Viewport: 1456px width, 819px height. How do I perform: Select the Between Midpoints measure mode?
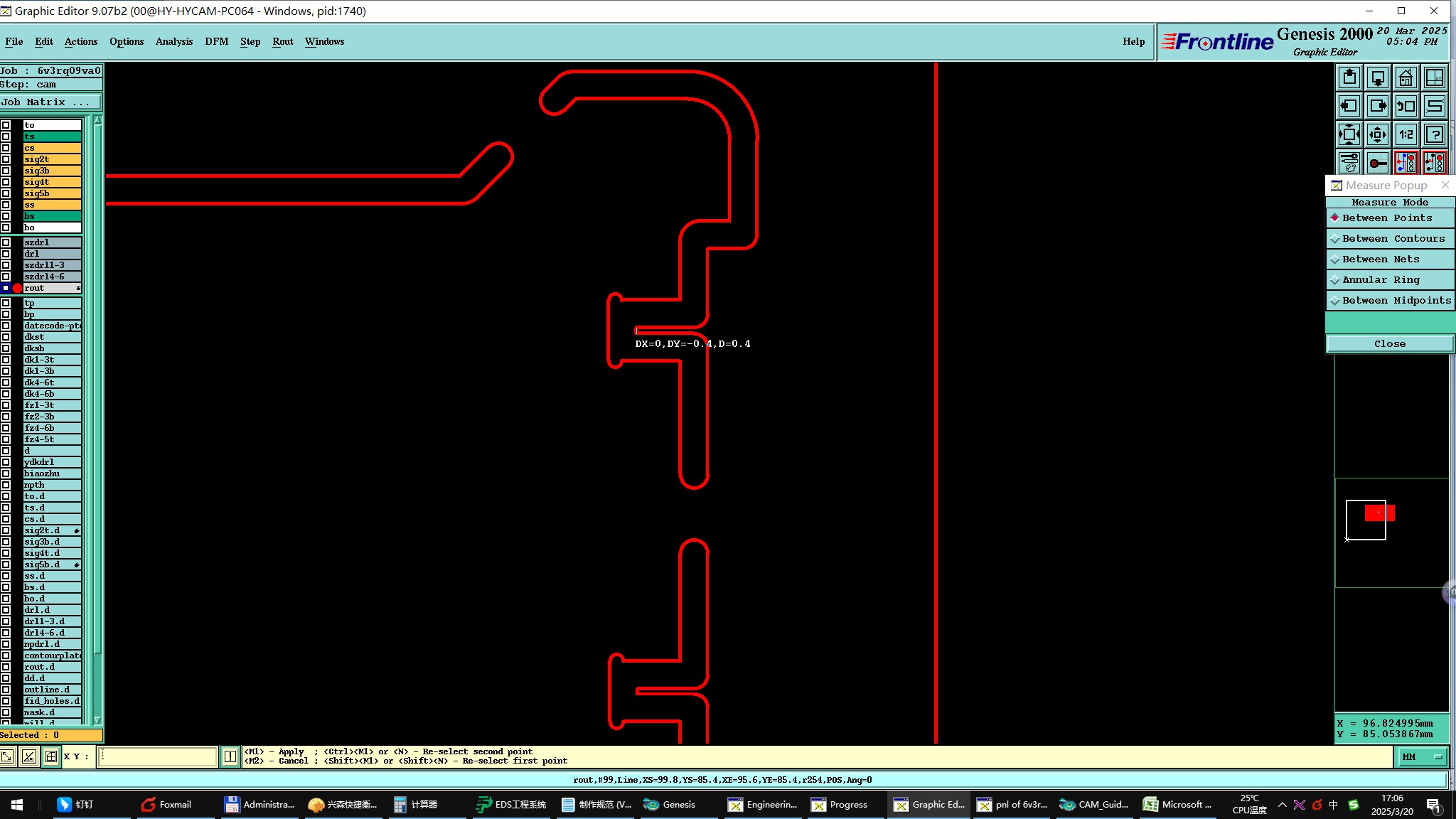pos(1389,301)
